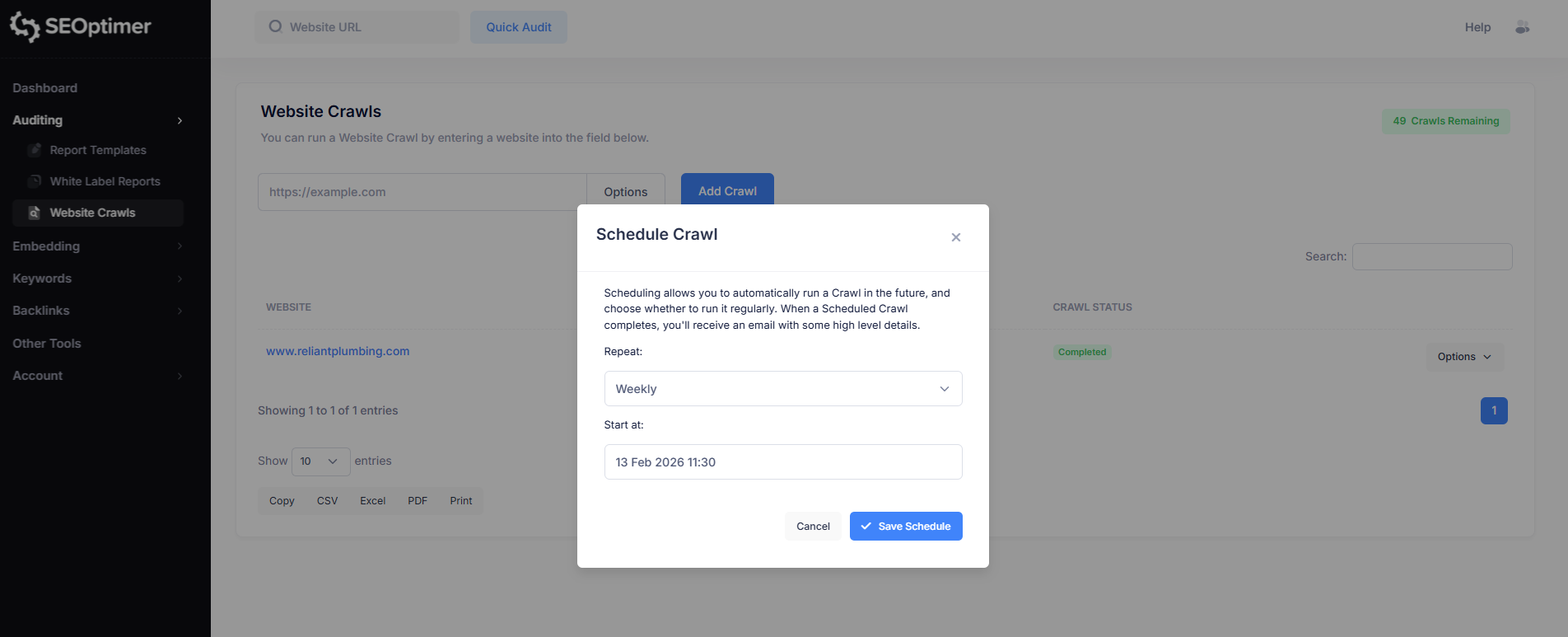This screenshot has width=1568, height=637.
Task: Click the search magnifier in Website URL box
Action: pyautogui.click(x=275, y=27)
